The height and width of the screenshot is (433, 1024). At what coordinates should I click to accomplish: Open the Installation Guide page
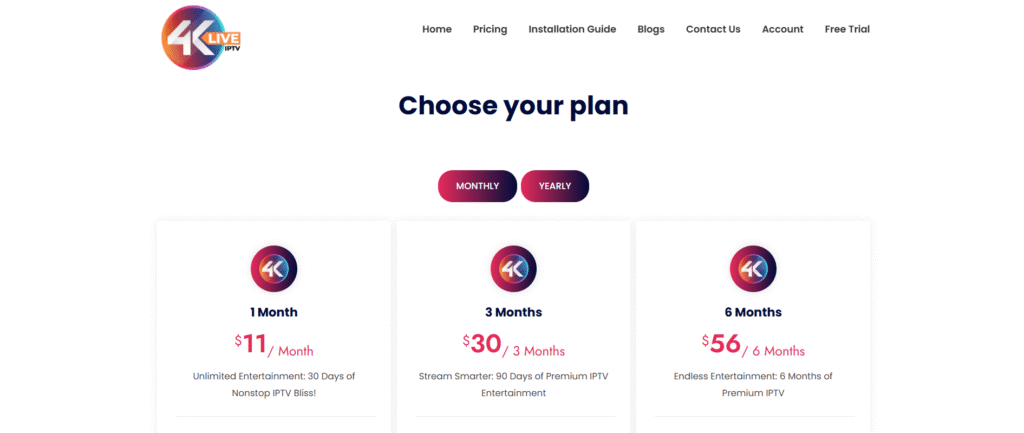[x=572, y=29]
